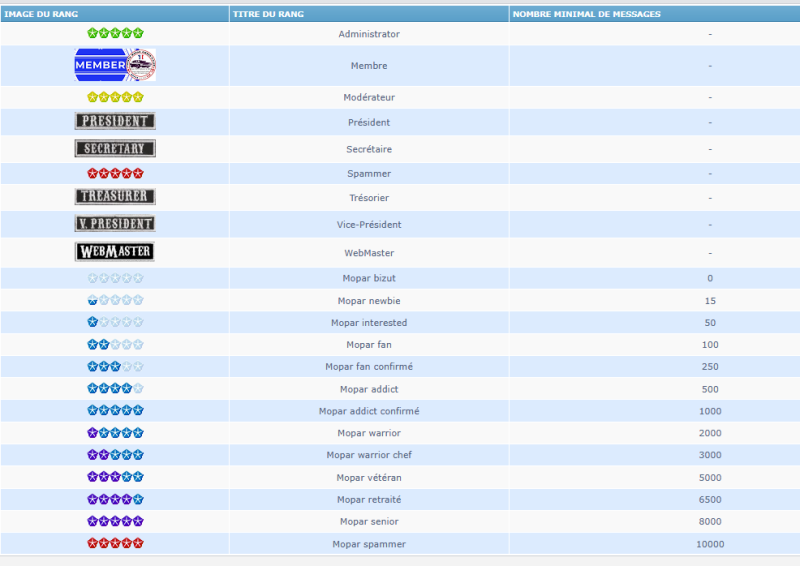This screenshot has width=800, height=566.
Task: Click the minimum messages value 250
Action: pyautogui.click(x=710, y=367)
